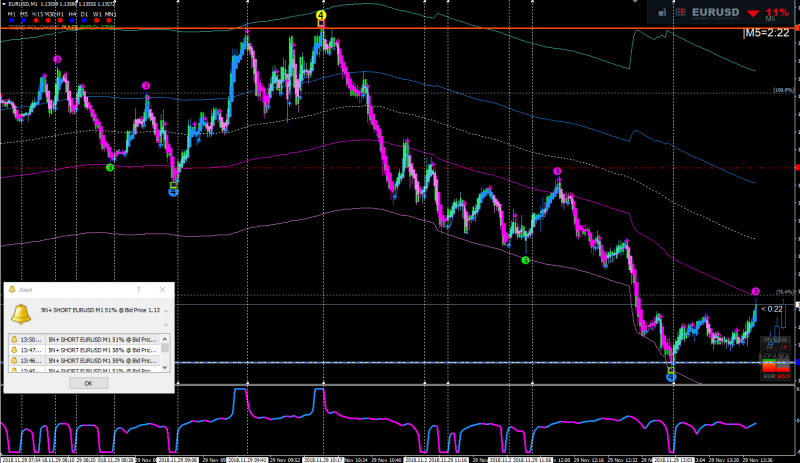The image size is (800, 463).
Task: Click the EURUSD,M1 price header text
Action: pos(62,4)
